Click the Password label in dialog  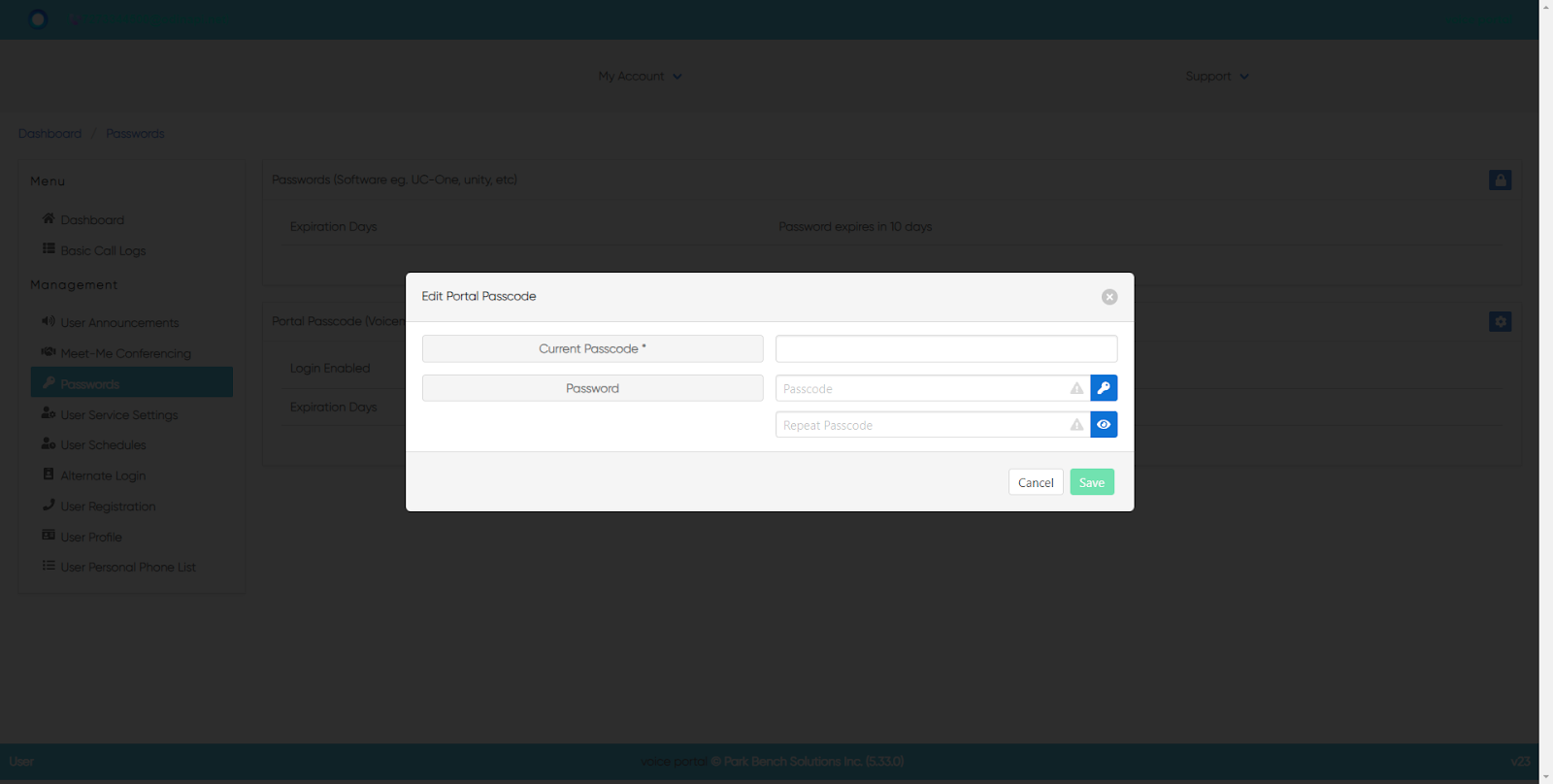pos(593,388)
